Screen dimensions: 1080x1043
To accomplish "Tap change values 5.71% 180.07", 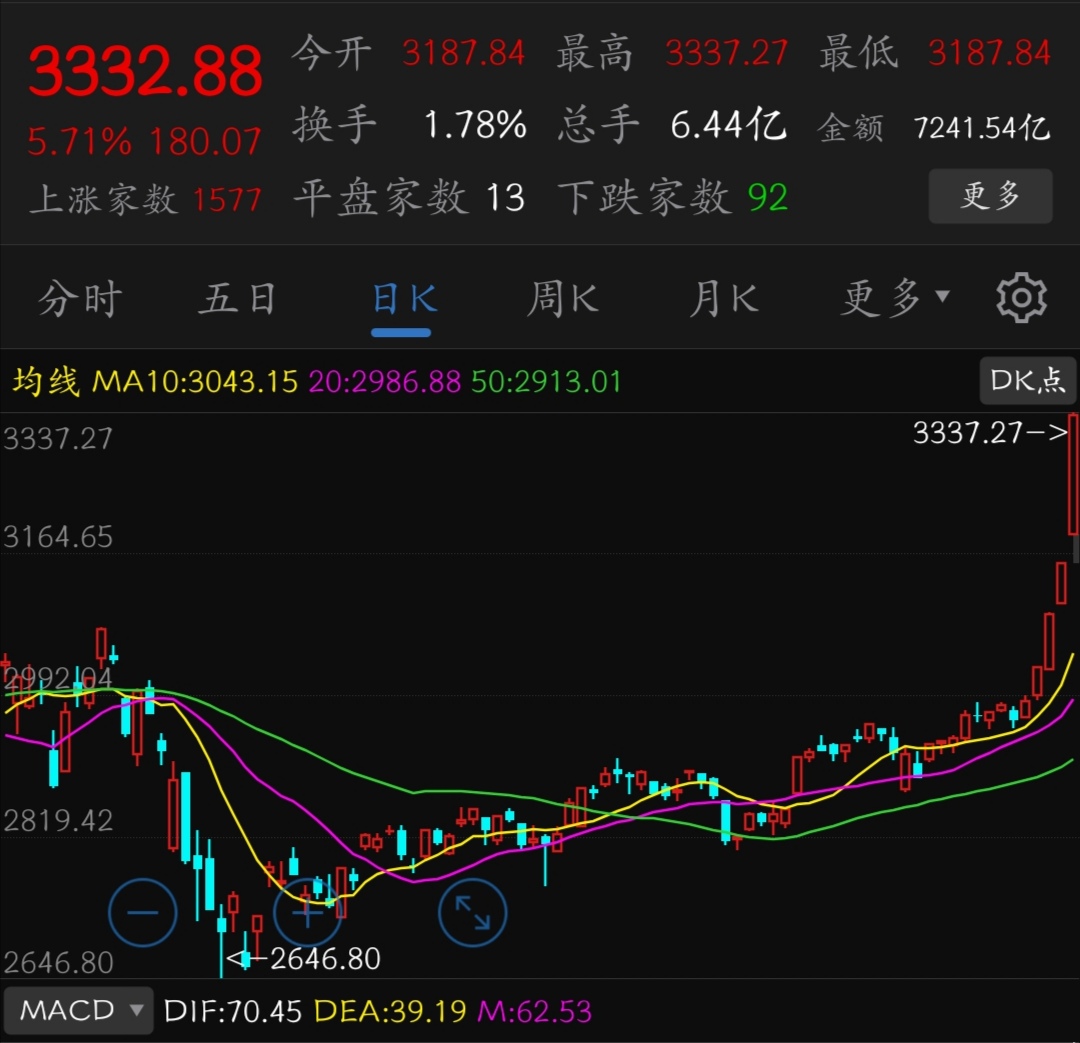I will (145, 142).
